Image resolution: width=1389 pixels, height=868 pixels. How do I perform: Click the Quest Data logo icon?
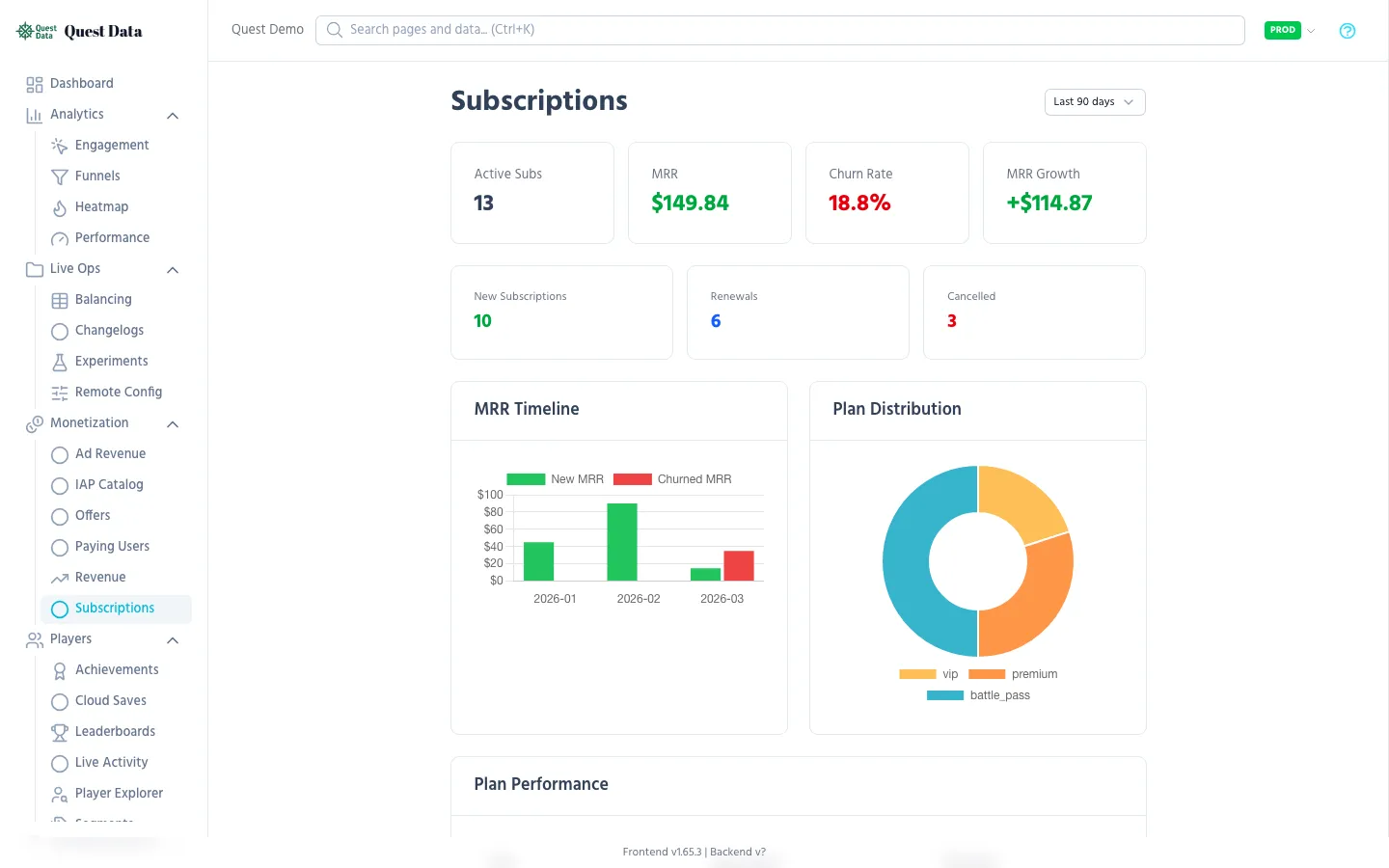click(36, 31)
